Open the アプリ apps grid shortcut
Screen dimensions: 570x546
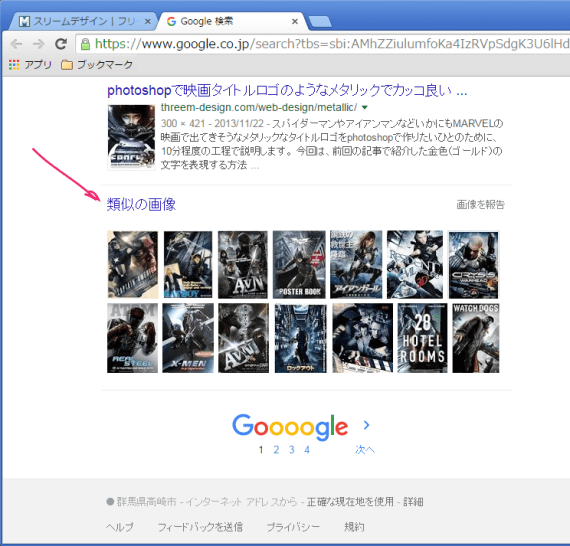pos(30,65)
